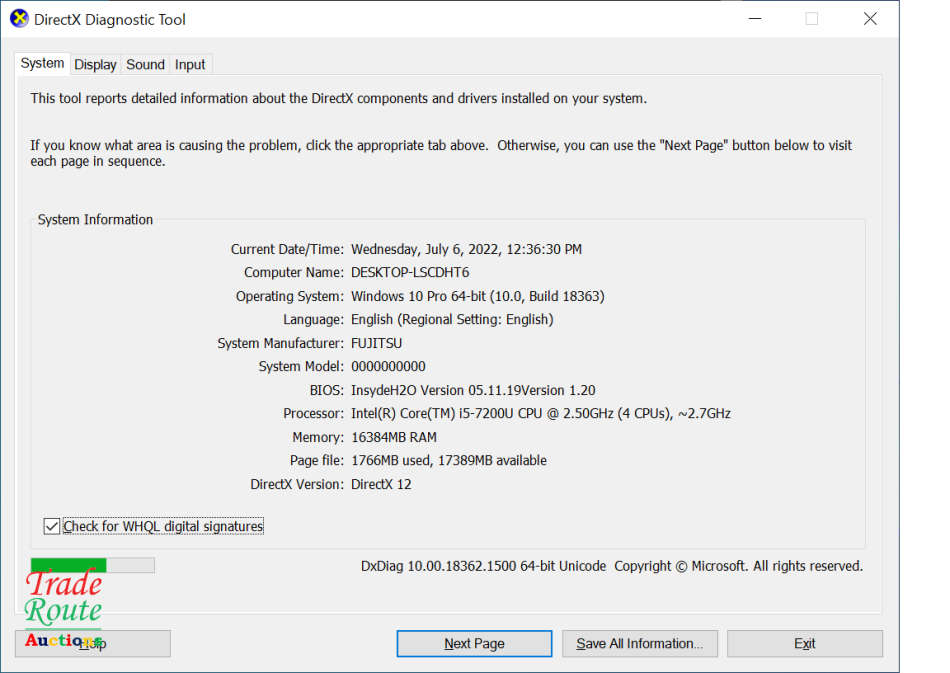Exit the tool via the Exit button
Viewport: 950px width, 673px height.
[804, 644]
